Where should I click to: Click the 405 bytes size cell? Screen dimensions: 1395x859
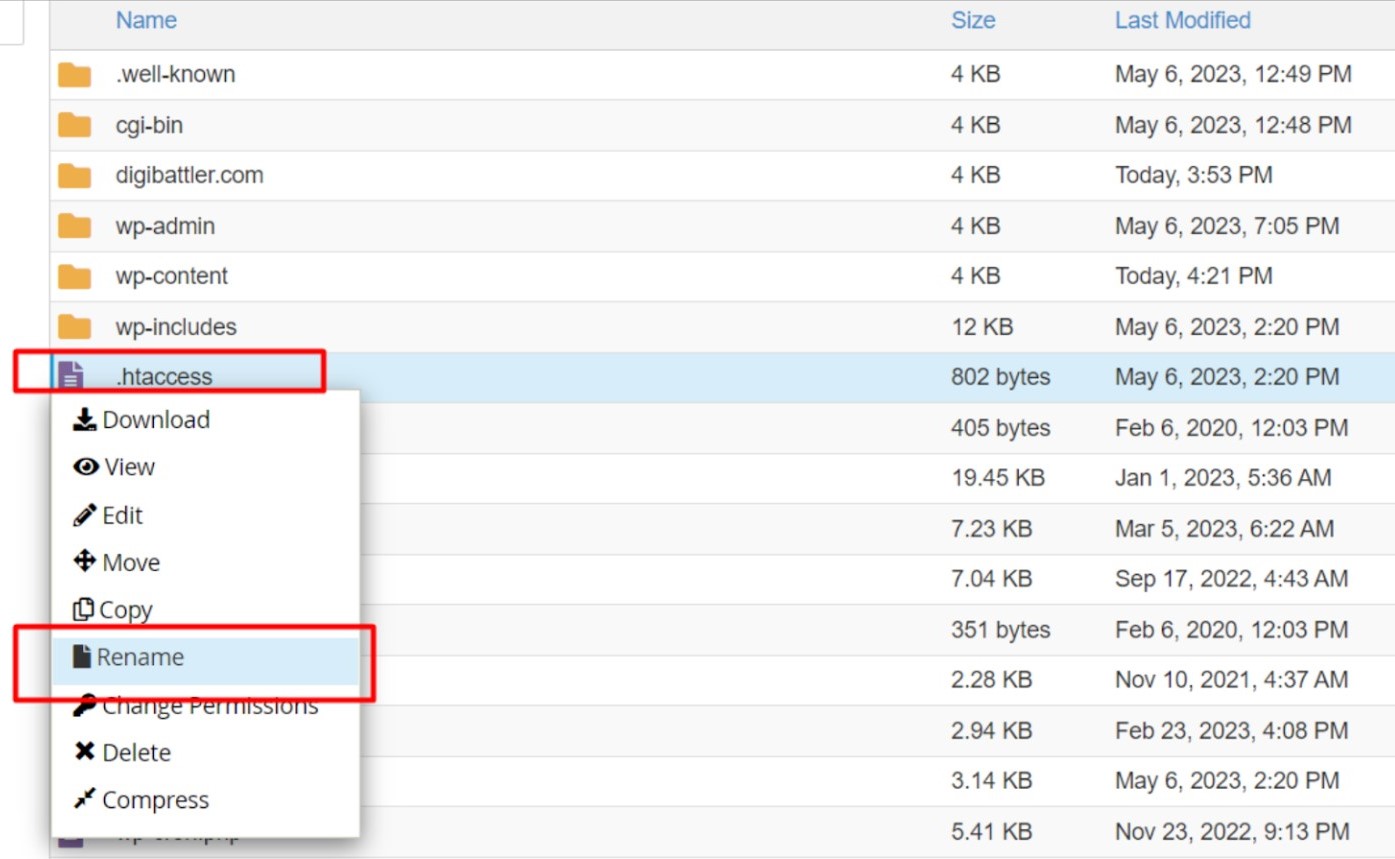coord(1000,428)
